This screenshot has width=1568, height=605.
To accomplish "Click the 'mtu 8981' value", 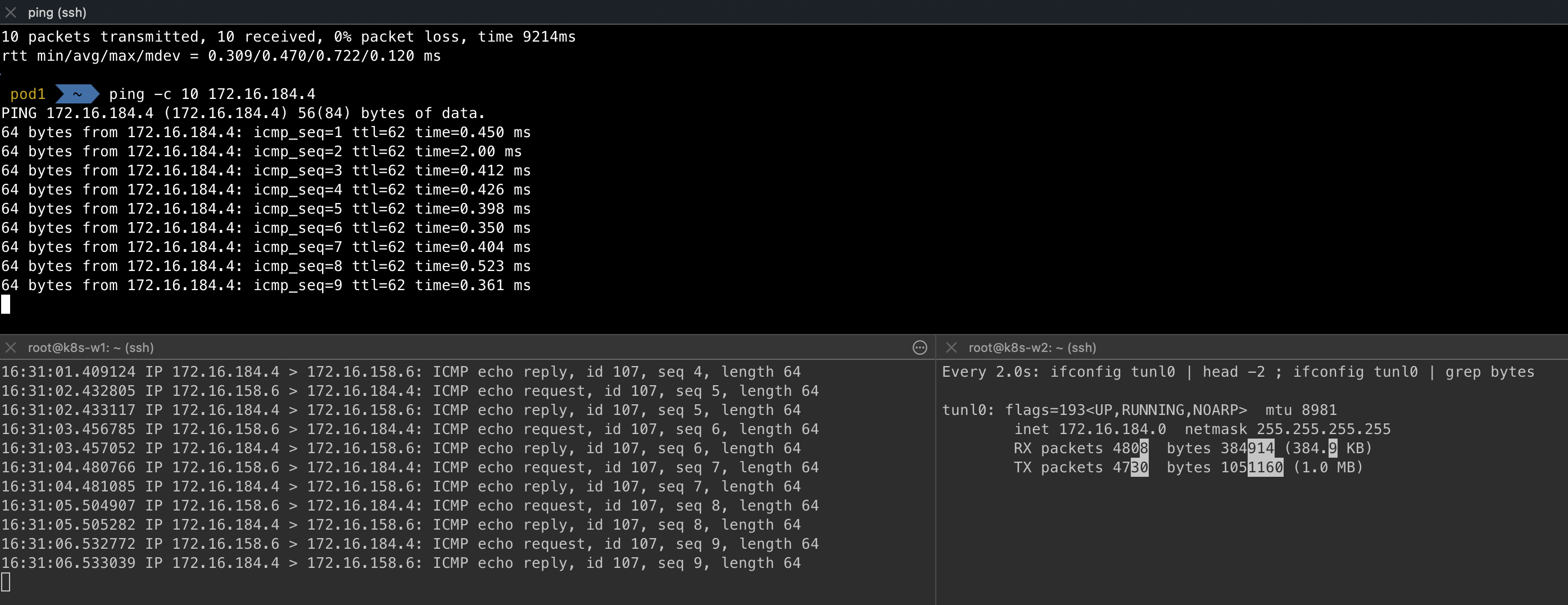I will click(x=1301, y=410).
